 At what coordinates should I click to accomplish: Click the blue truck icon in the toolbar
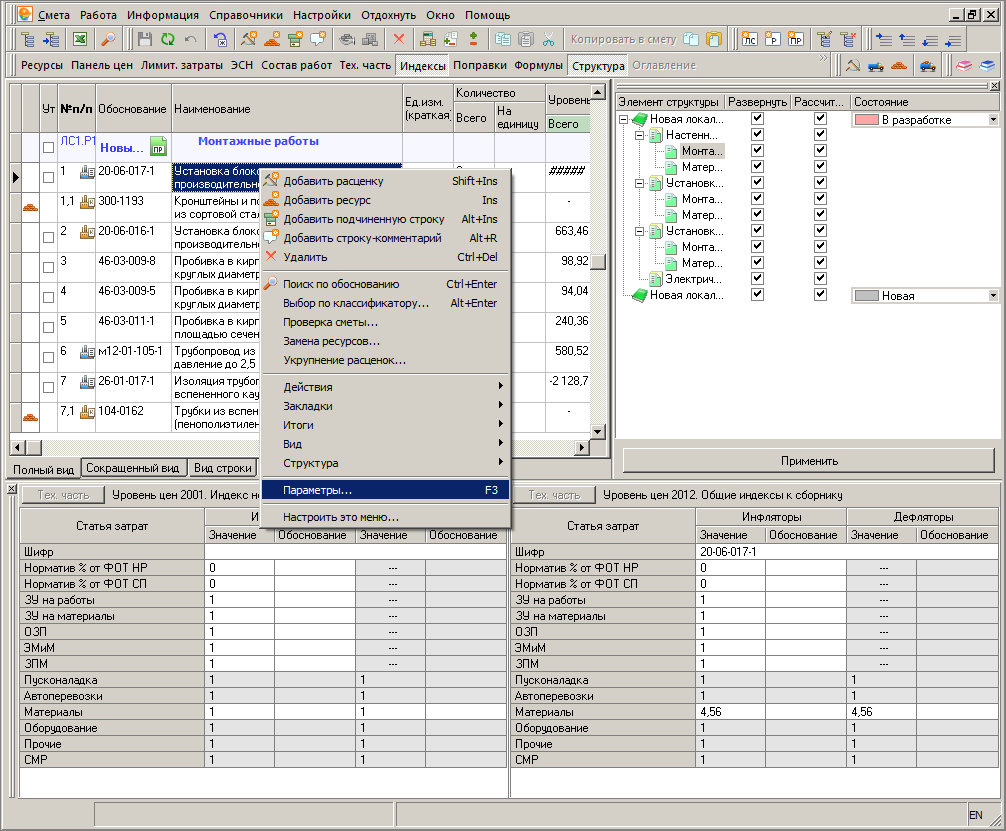[876, 65]
